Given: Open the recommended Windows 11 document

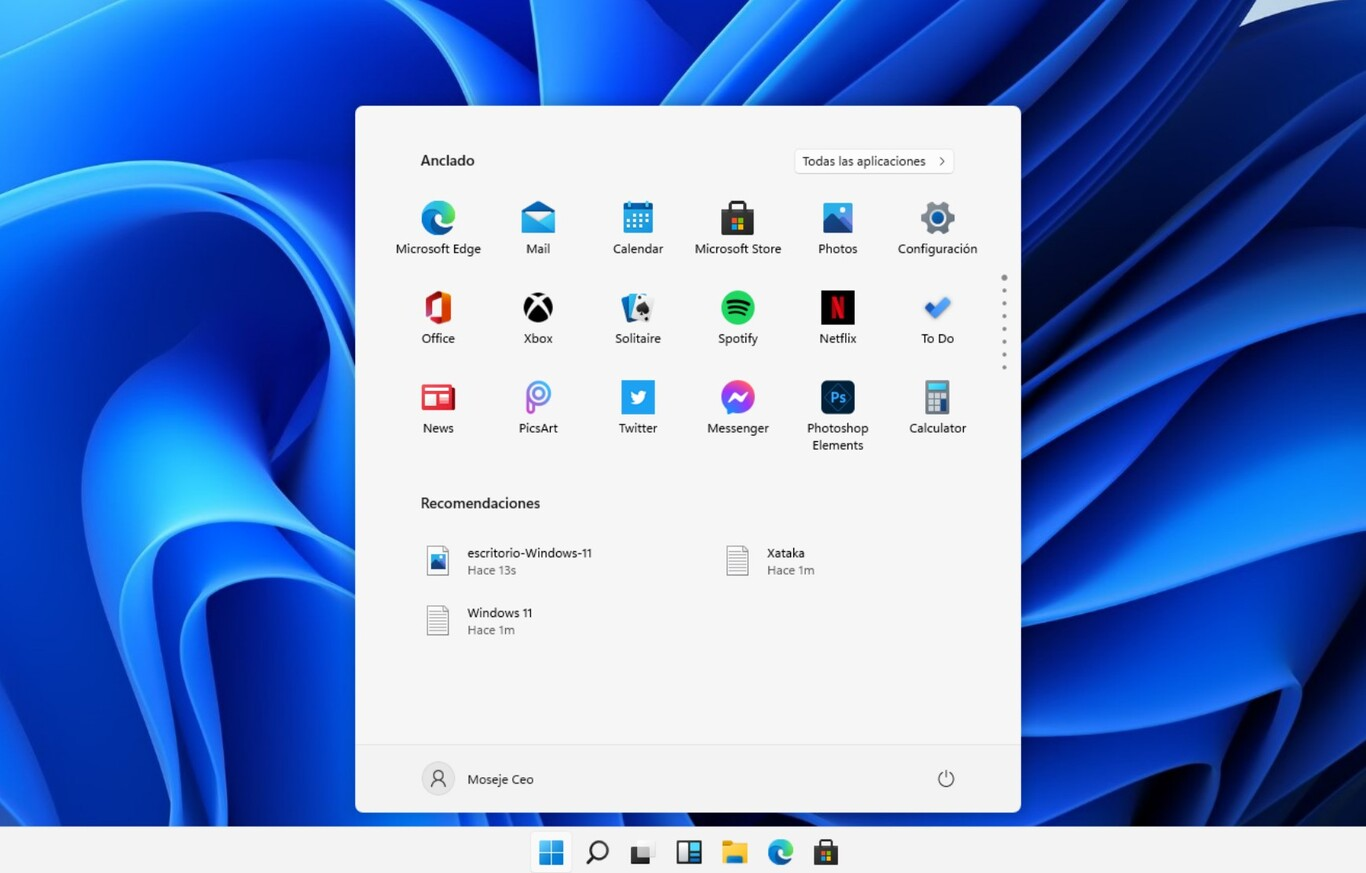Looking at the screenshot, I should pos(480,621).
